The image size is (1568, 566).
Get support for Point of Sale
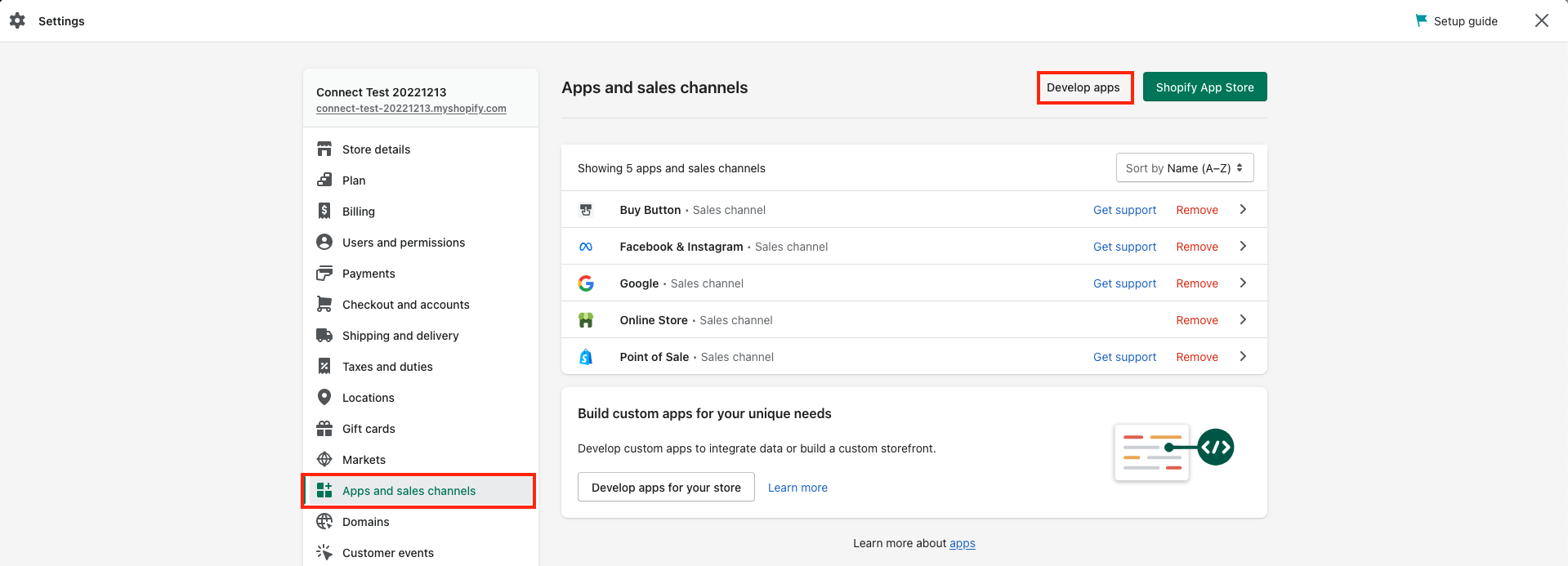pos(1125,357)
